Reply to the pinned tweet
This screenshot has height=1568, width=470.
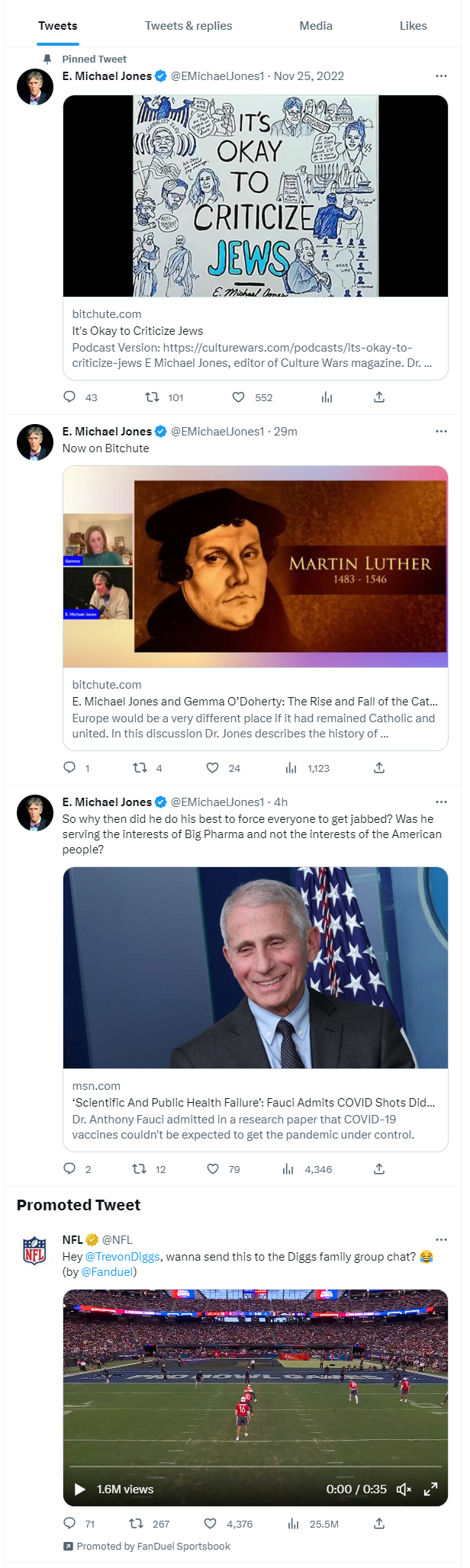[69, 397]
